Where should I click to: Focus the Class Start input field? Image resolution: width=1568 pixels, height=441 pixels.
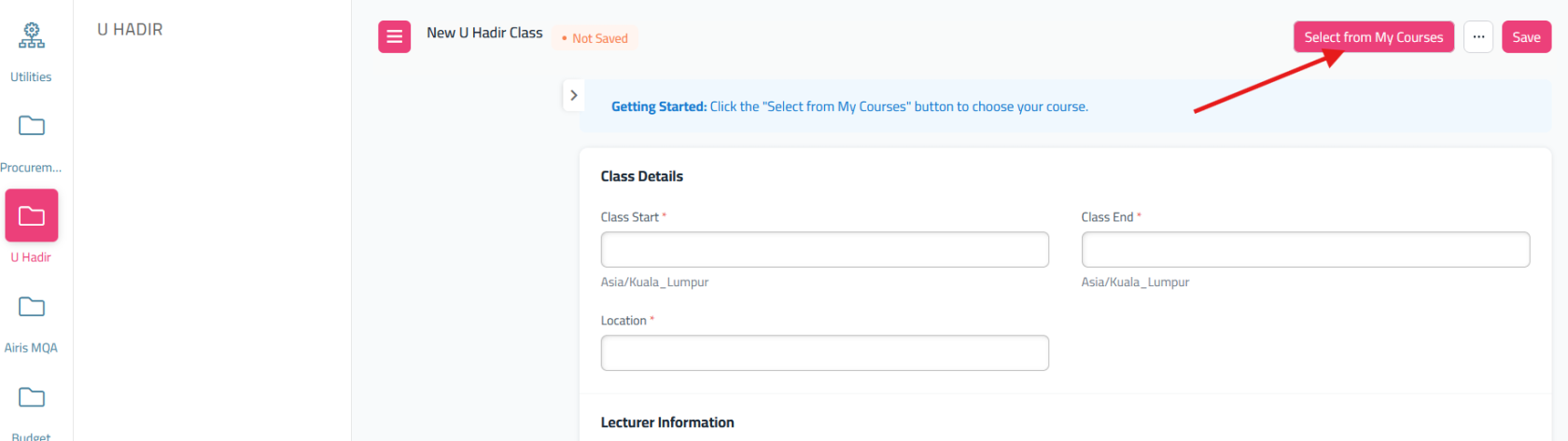click(x=825, y=250)
